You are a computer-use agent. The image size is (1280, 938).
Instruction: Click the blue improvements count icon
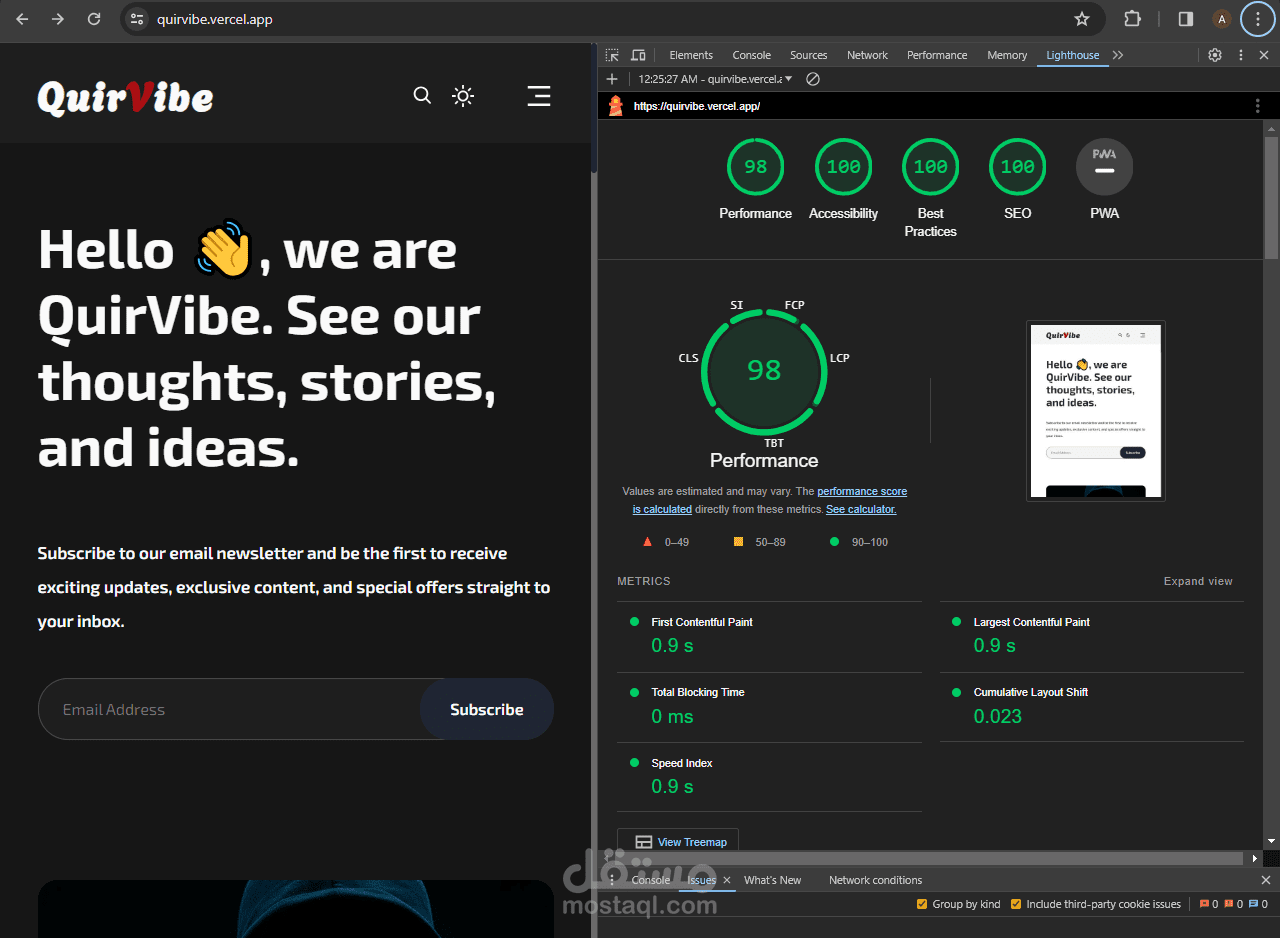point(1258,904)
